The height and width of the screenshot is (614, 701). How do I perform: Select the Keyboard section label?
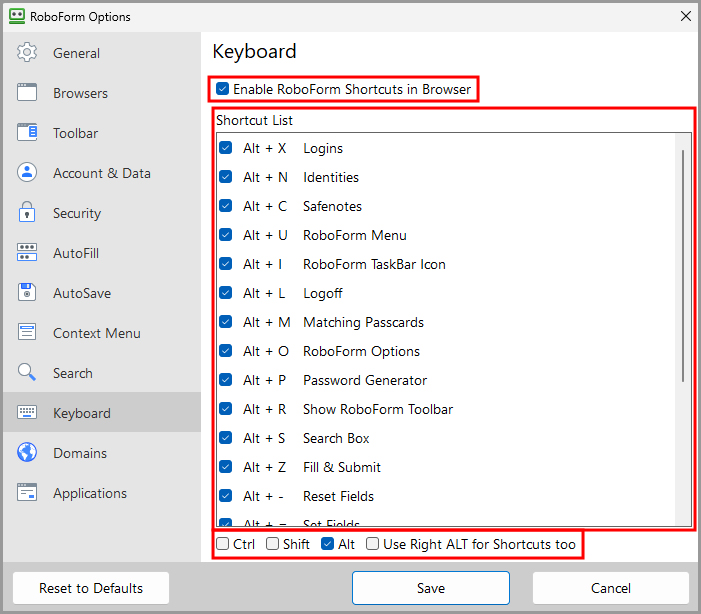click(x=81, y=413)
